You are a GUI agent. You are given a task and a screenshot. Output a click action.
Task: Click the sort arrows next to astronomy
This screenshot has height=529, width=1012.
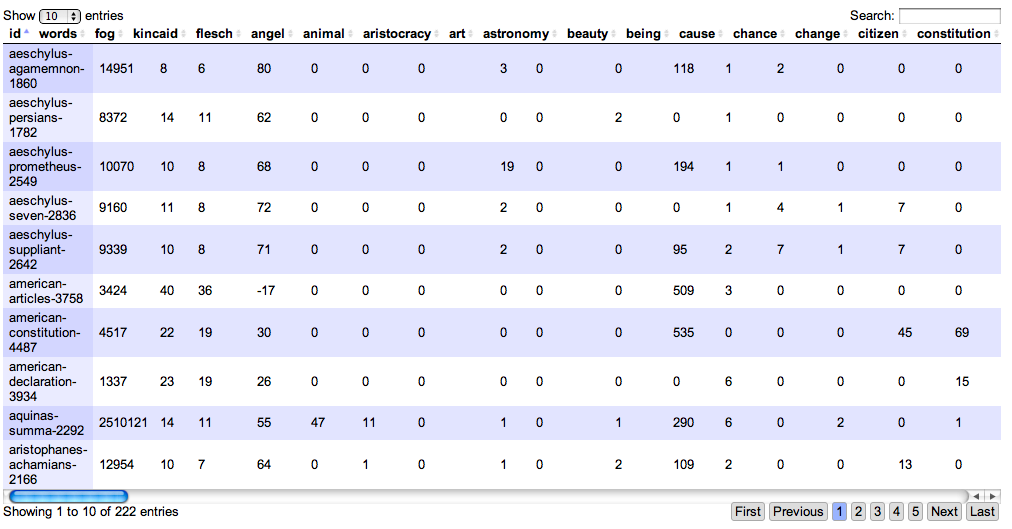(555, 34)
